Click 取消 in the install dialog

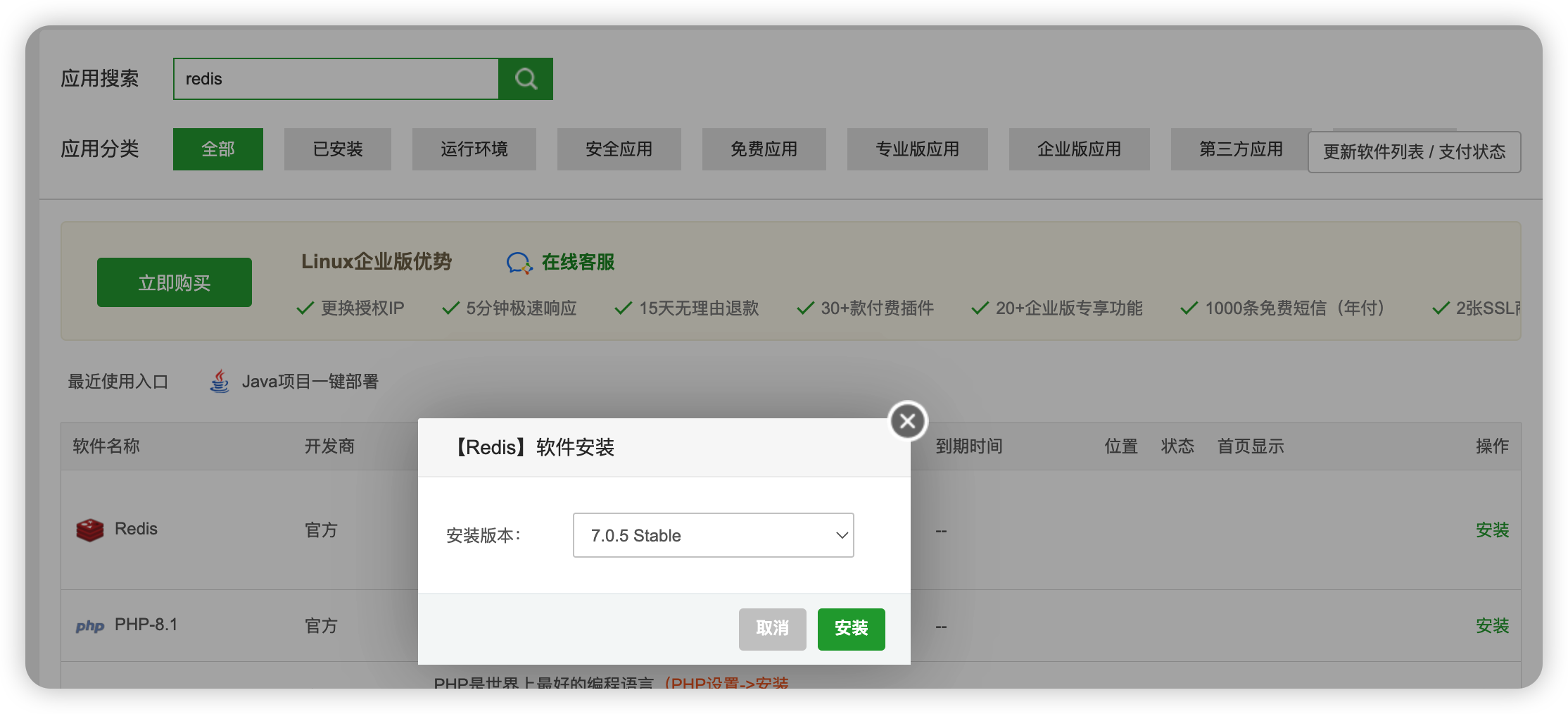[x=773, y=629]
